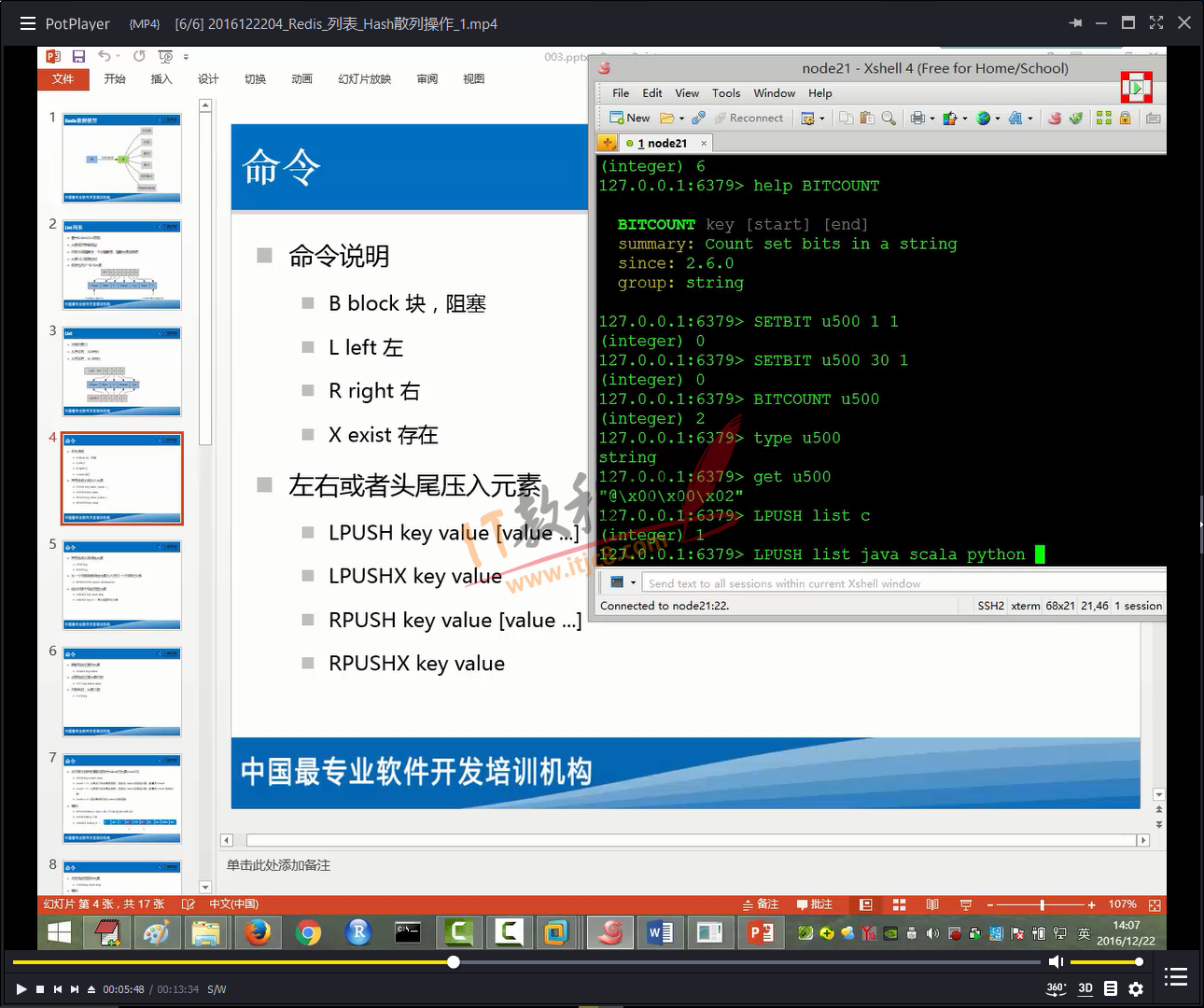Expand the Xshell print dropdown arrow
Viewport: 1204px width, 1008px height.
click(x=932, y=119)
